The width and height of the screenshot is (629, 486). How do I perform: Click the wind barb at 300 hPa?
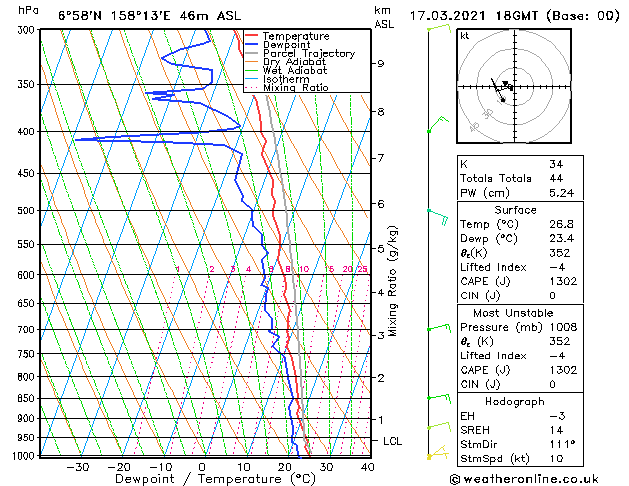tap(438, 28)
